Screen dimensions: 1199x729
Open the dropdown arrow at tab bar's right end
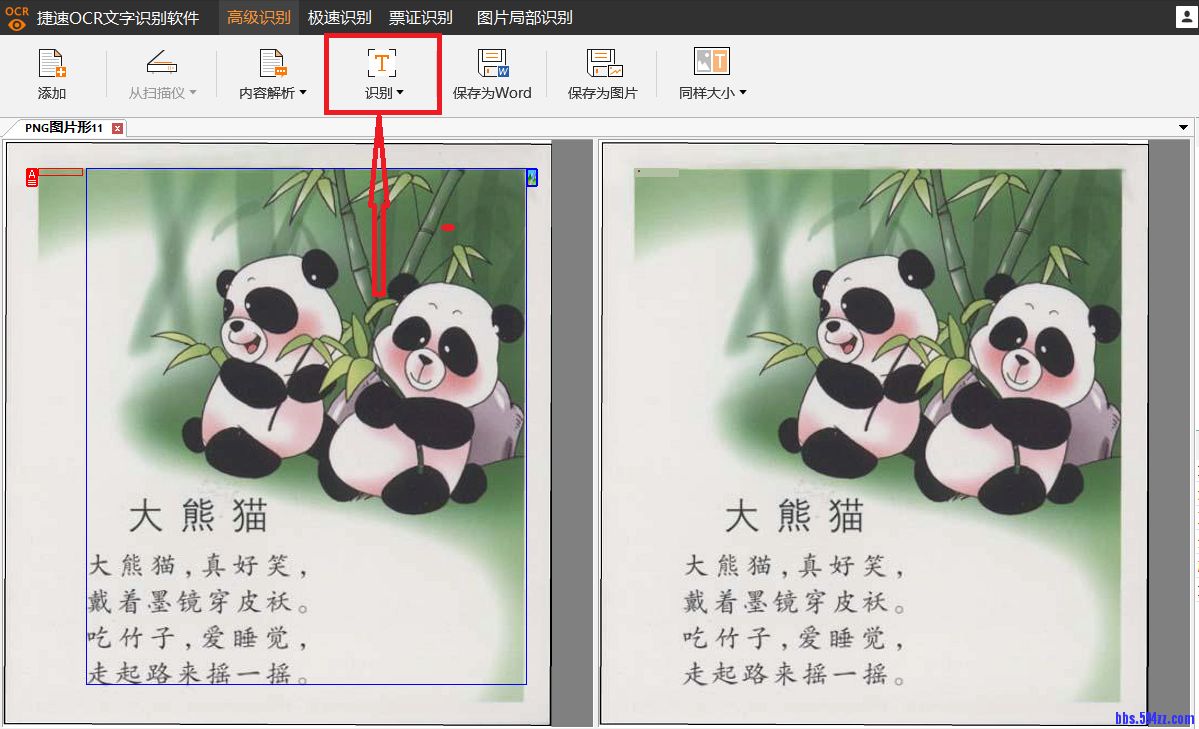point(1184,127)
